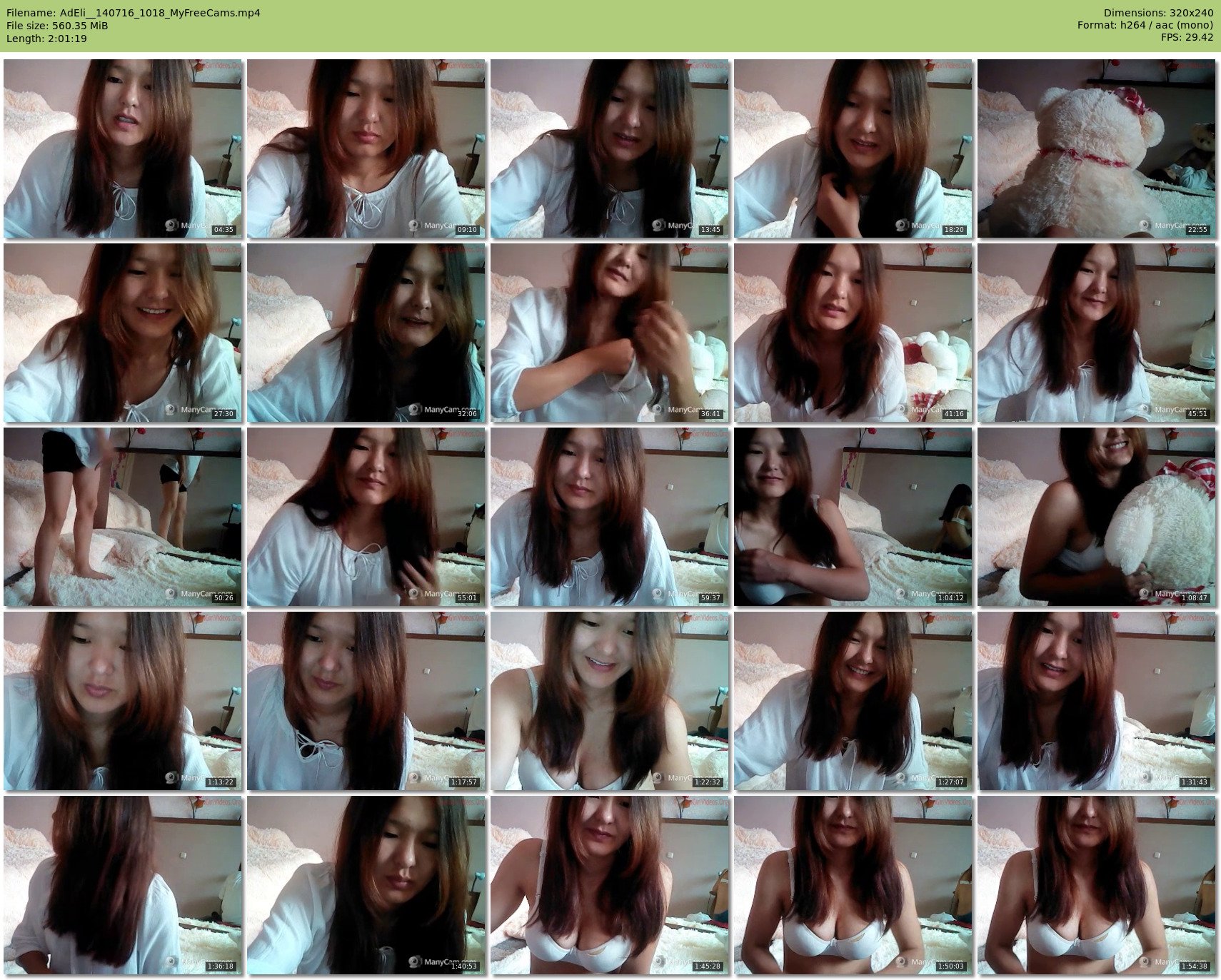
Task: Select the frame stamped 1:13:22
Action: [x=123, y=701]
